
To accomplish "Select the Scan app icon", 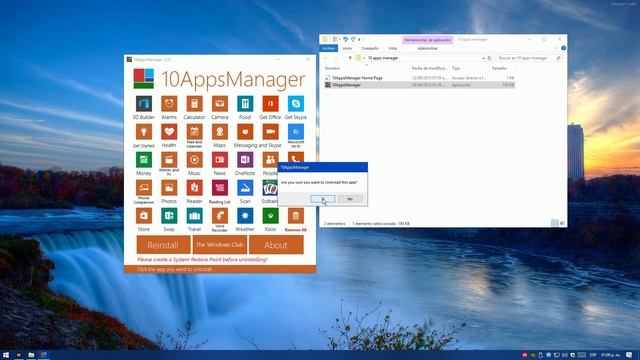I will (245, 188).
